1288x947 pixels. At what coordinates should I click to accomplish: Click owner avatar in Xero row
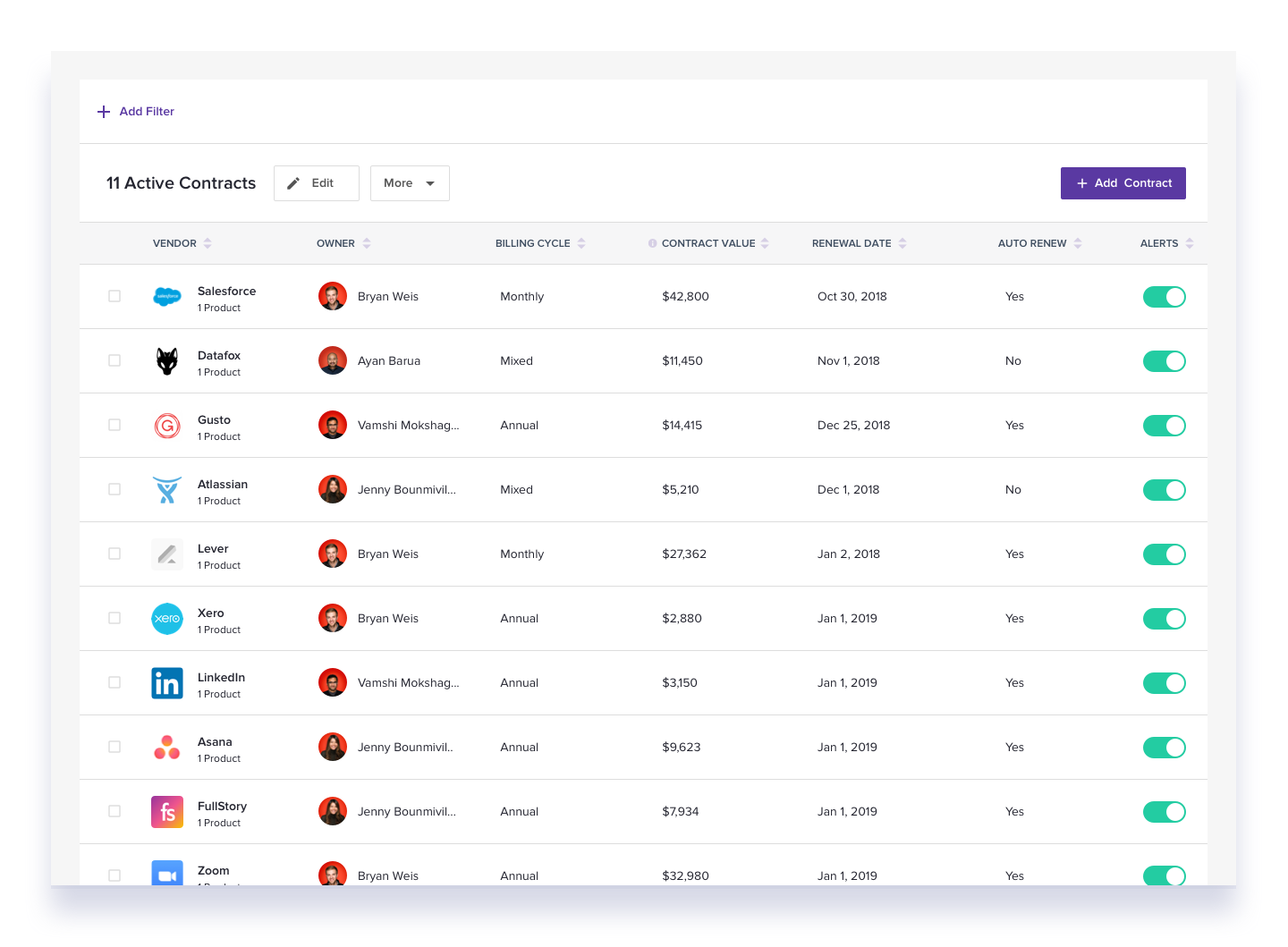(333, 619)
